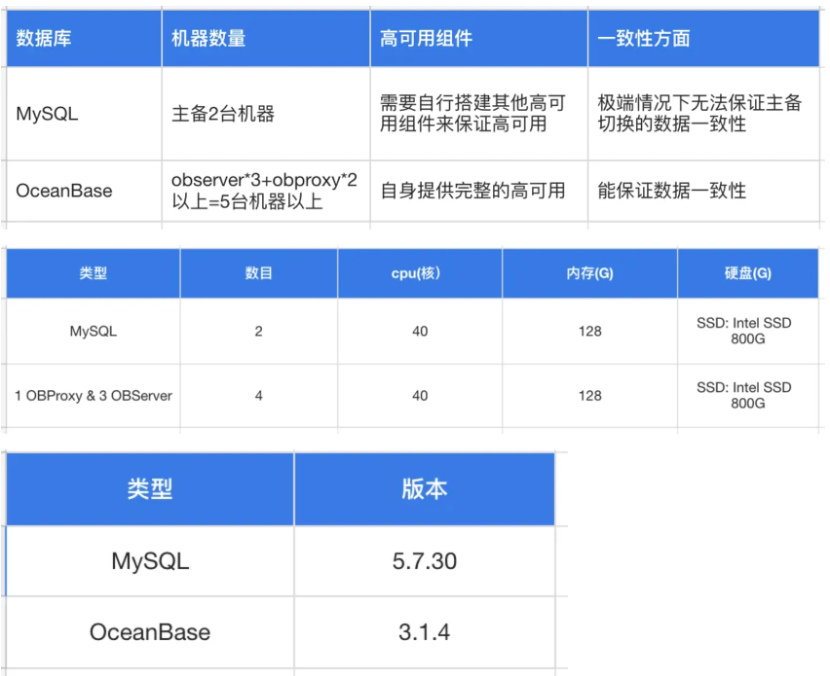
Task: Select the MySQL cell in the 数据库 column
Action: pos(84,113)
